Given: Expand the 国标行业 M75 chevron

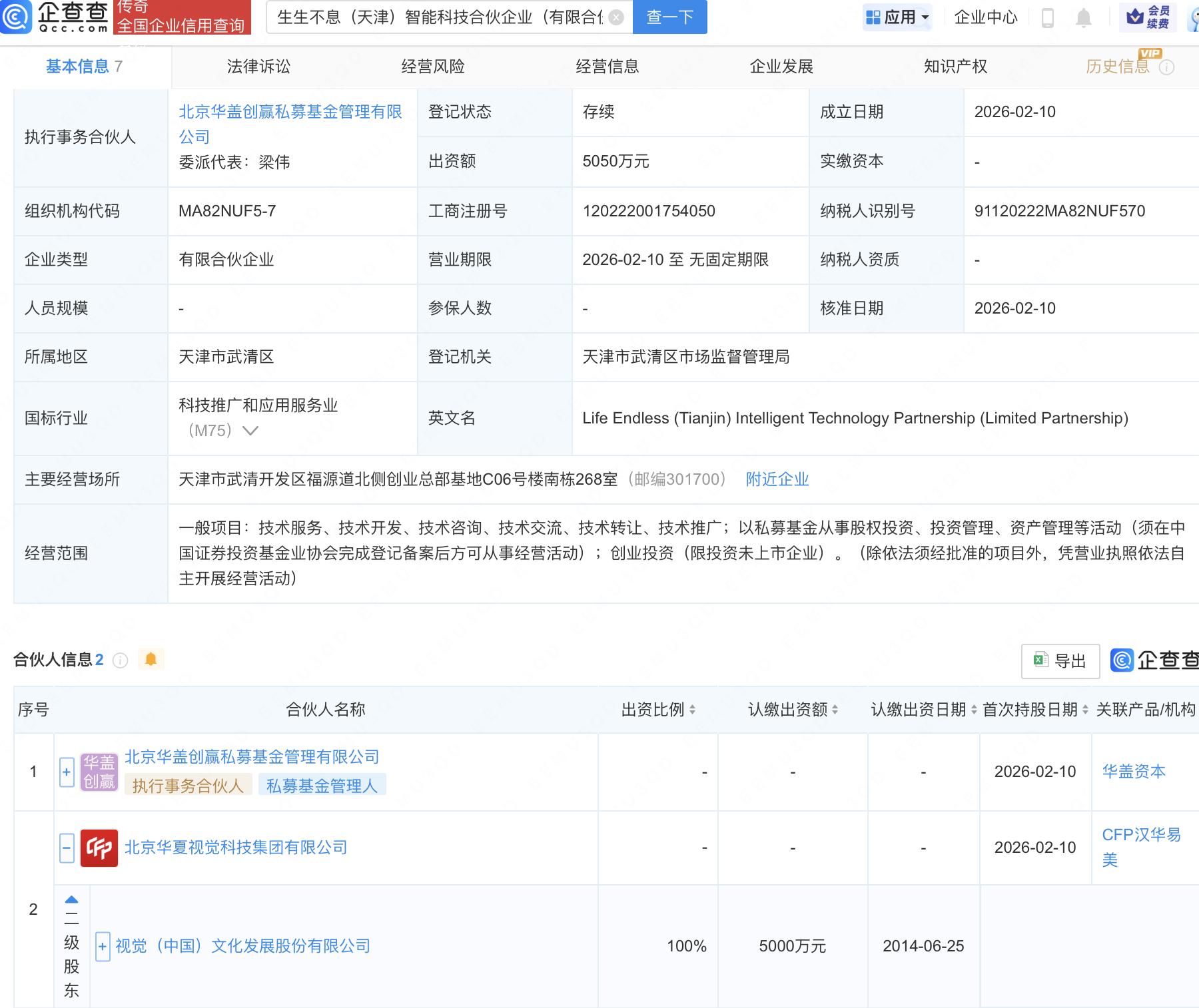Looking at the screenshot, I should click(x=250, y=431).
